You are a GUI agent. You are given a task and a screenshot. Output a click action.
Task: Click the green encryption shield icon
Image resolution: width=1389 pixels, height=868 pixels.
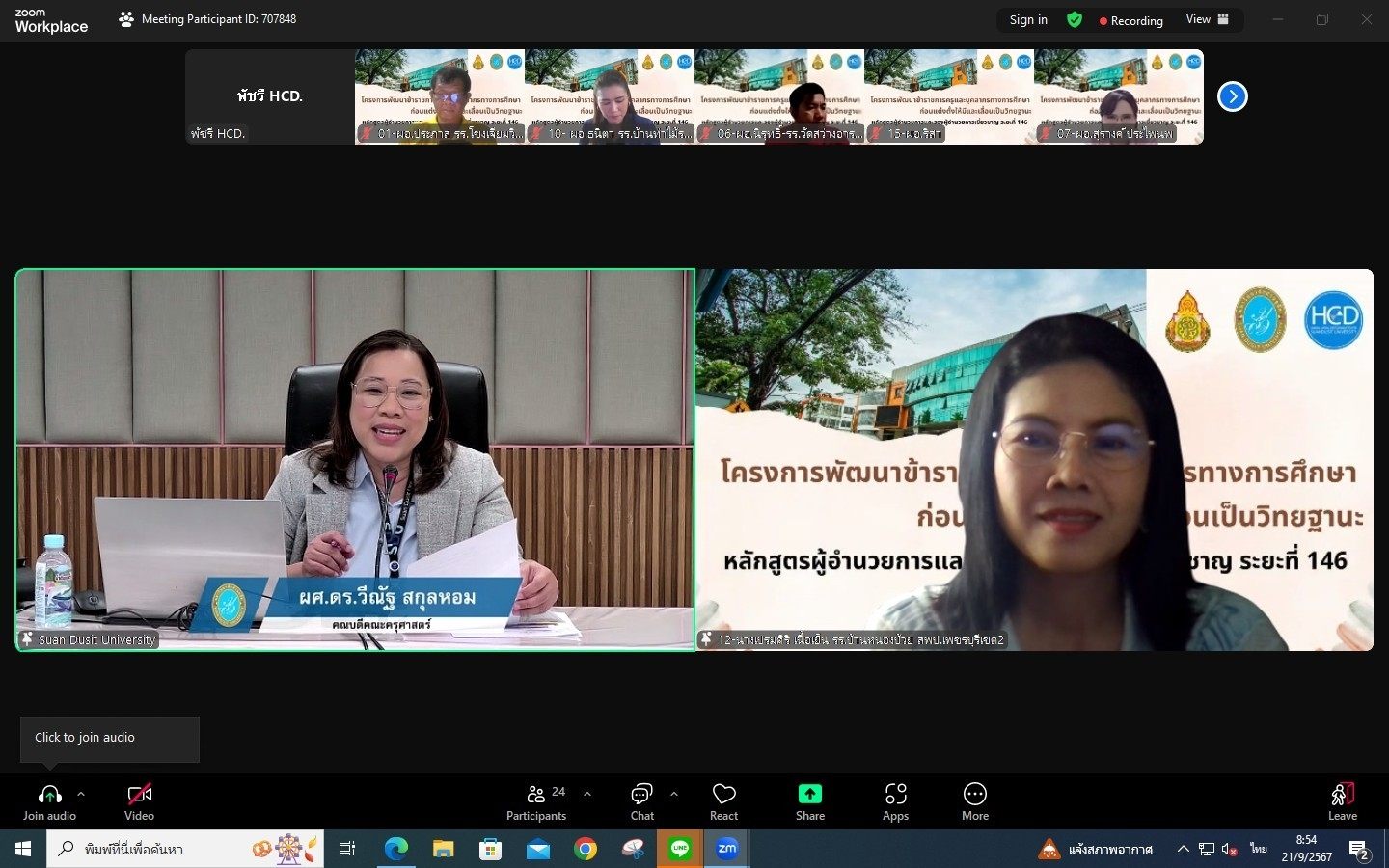coord(1075,20)
